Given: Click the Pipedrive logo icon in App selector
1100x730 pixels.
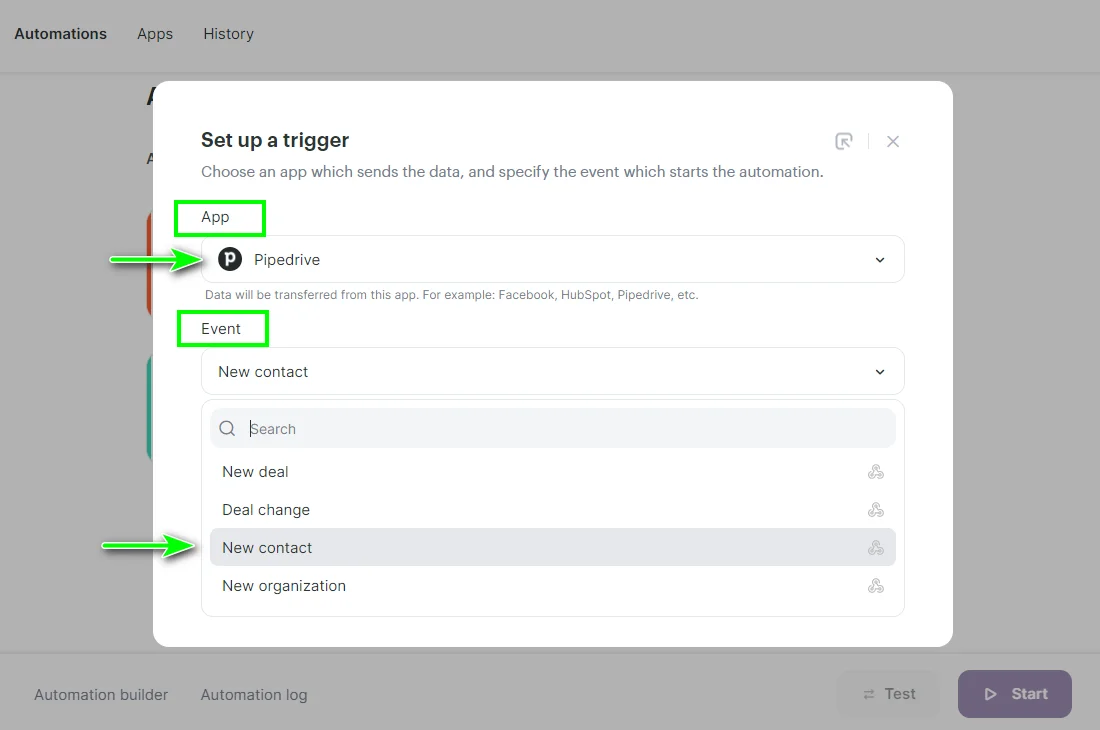Looking at the screenshot, I should [229, 259].
